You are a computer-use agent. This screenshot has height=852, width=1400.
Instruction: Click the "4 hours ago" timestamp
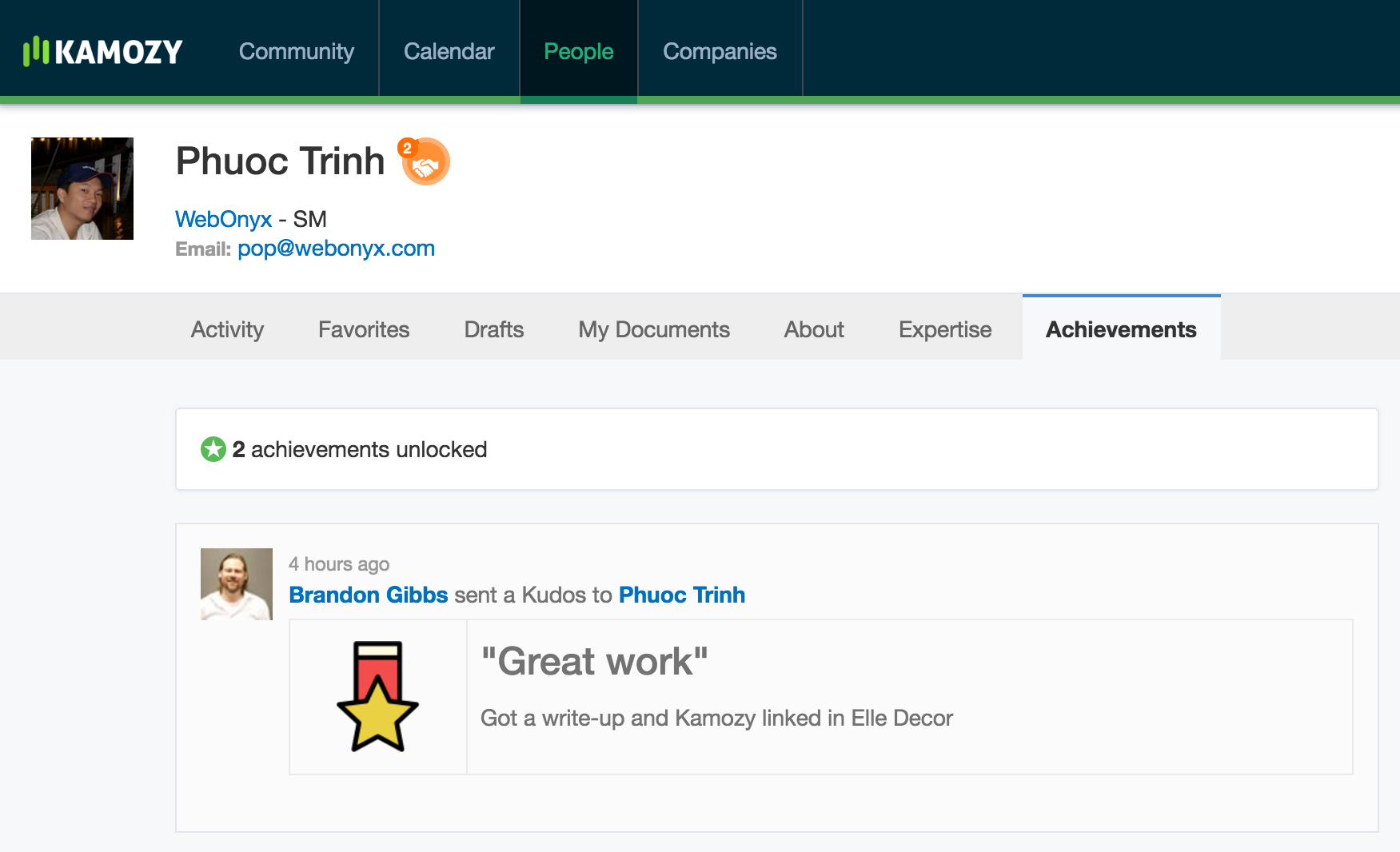click(x=339, y=564)
